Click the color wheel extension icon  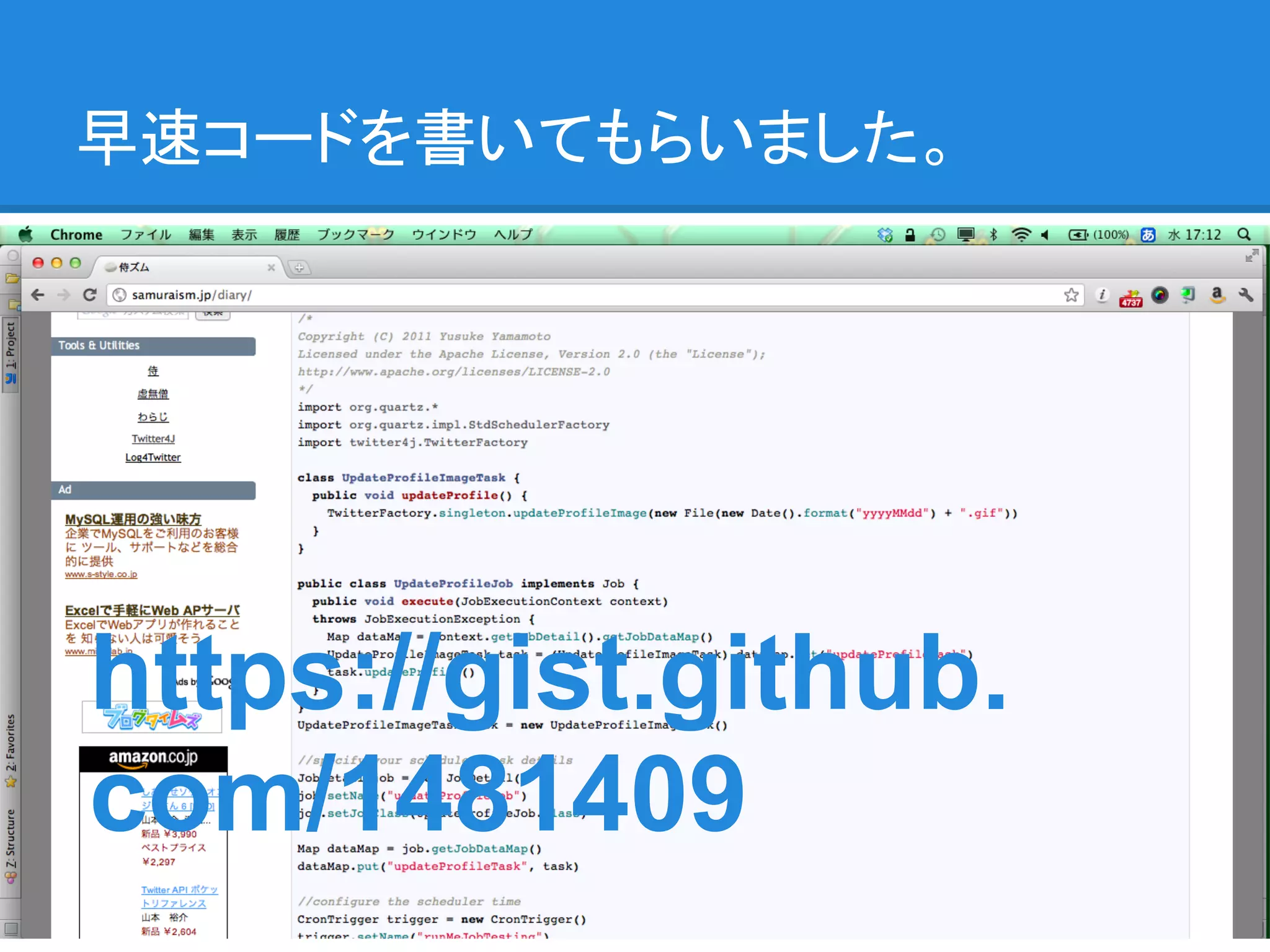(1159, 295)
